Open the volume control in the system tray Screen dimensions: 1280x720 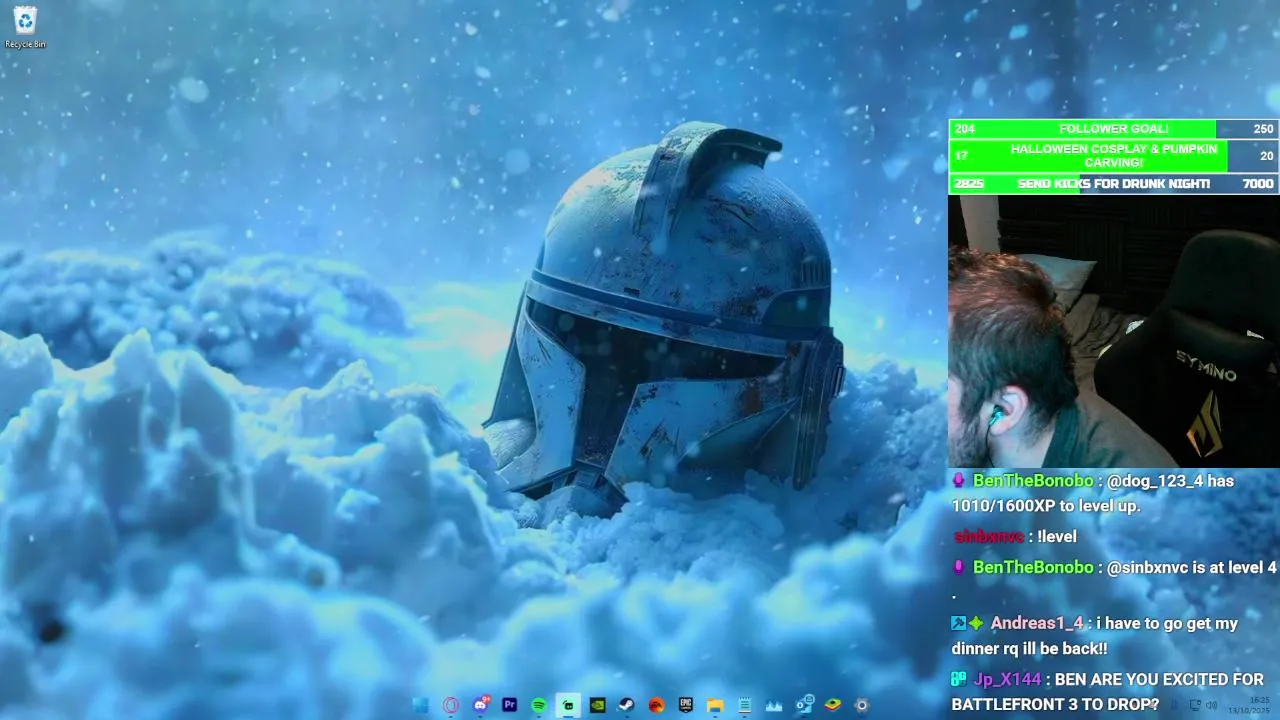1212,706
